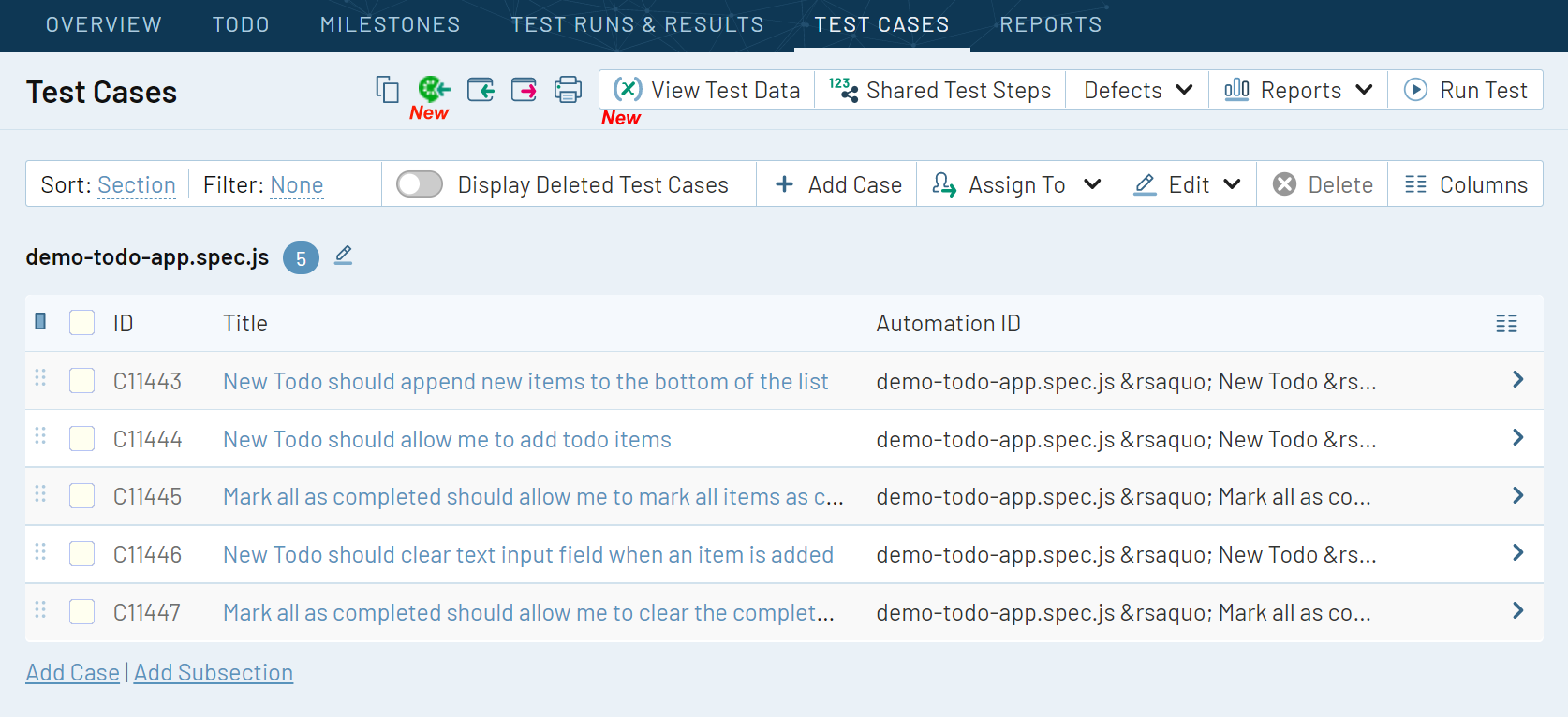
Task: Click the import cases icon with green arrow
Action: click(481, 90)
